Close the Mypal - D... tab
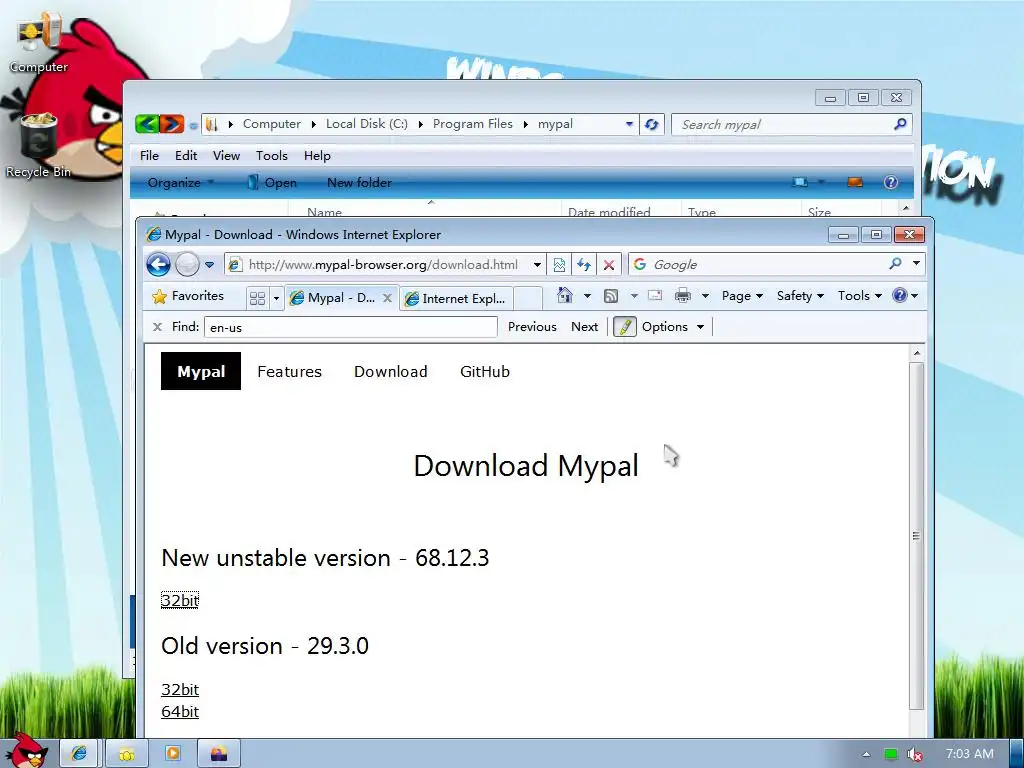Image resolution: width=1024 pixels, height=768 pixels. click(x=387, y=298)
